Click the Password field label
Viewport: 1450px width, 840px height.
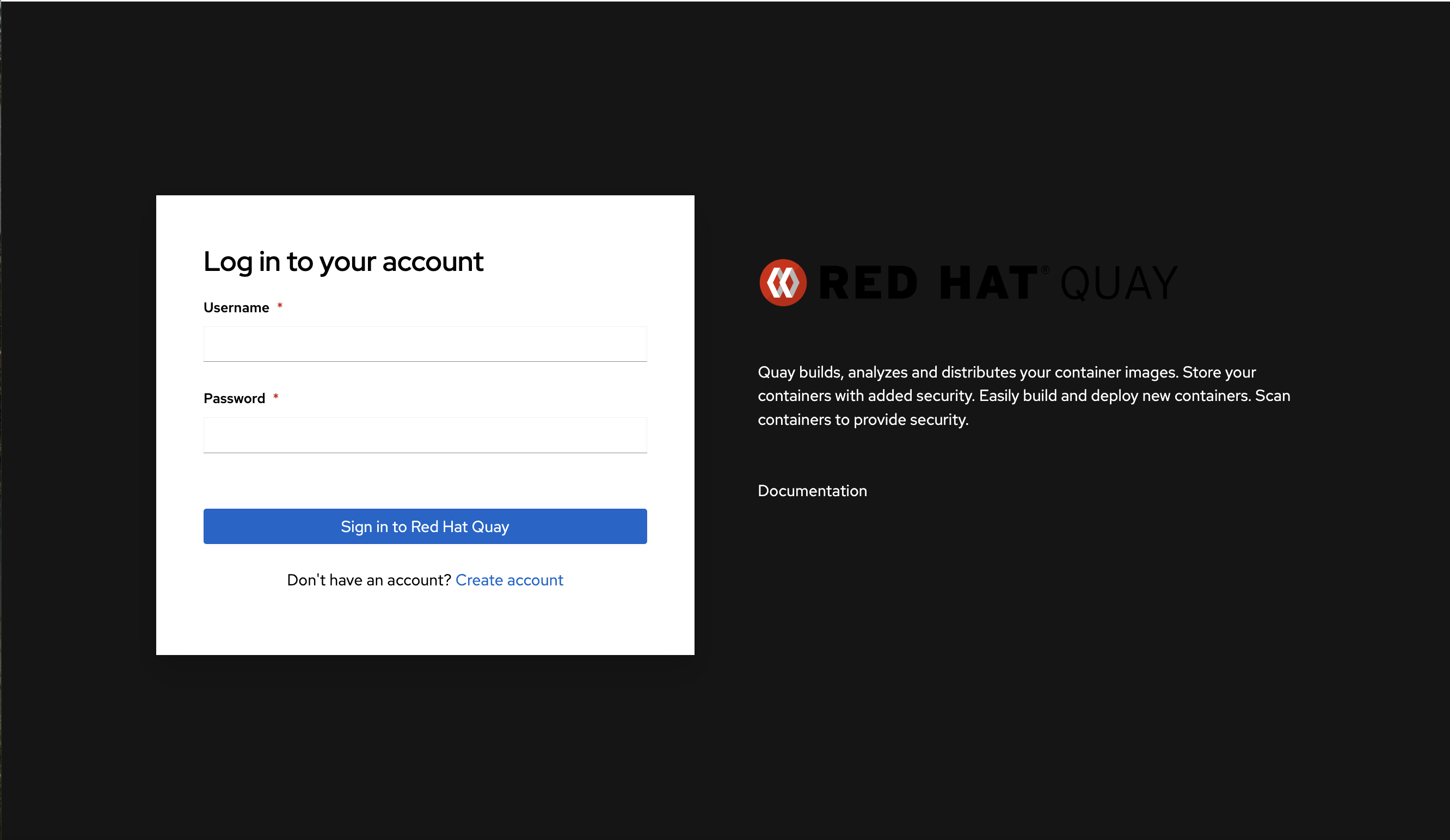[x=234, y=398]
